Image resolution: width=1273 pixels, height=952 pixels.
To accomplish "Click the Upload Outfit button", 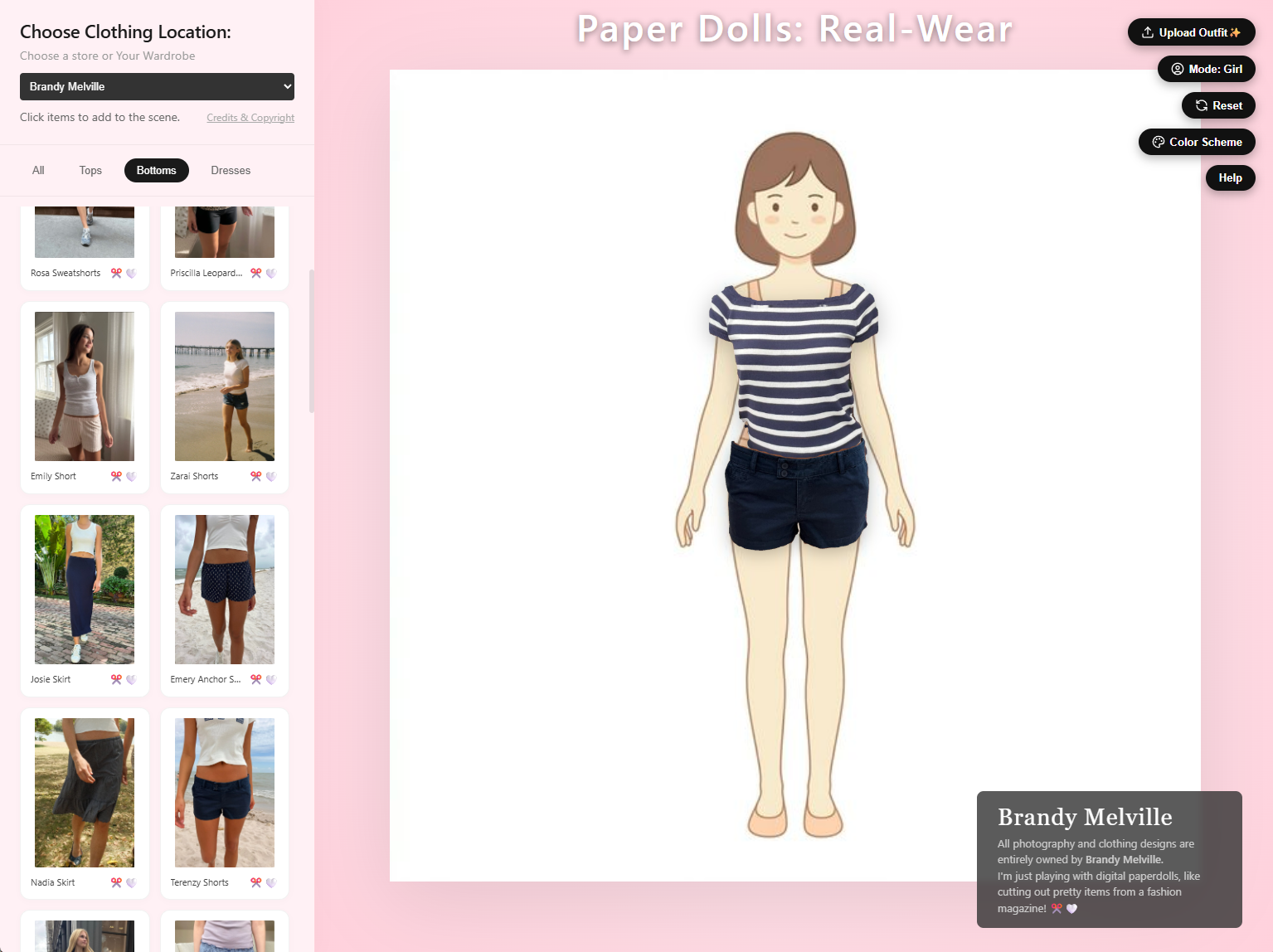I will pyautogui.click(x=1191, y=32).
